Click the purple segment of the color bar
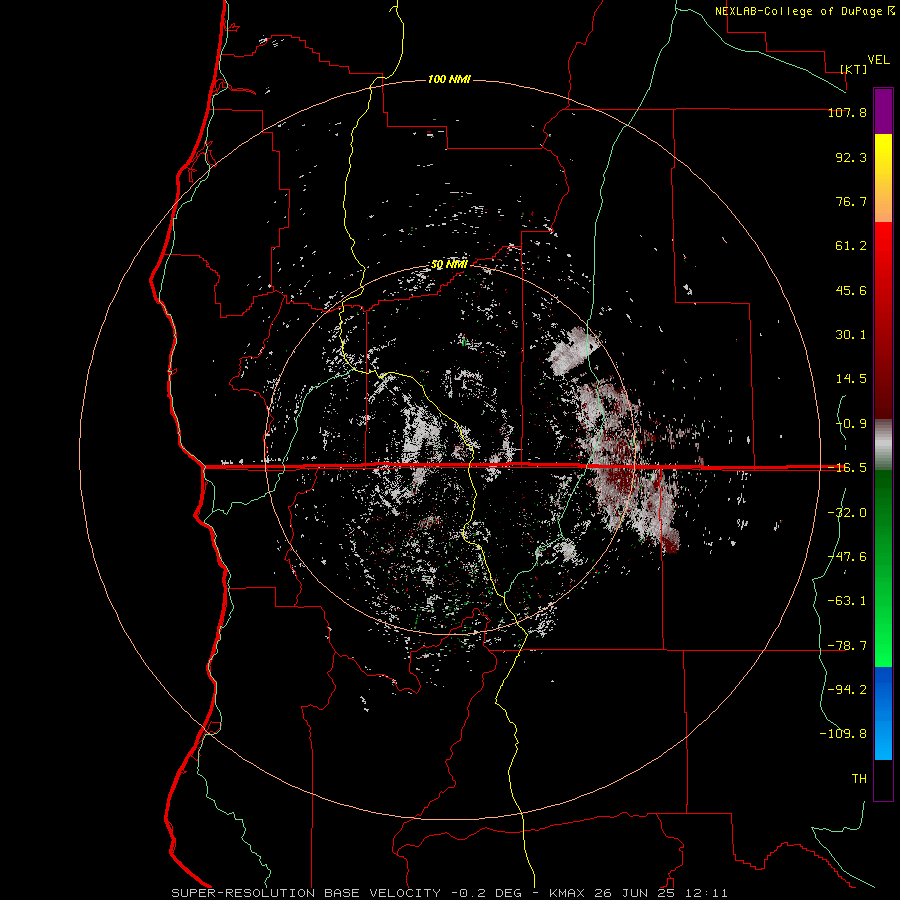Image resolution: width=900 pixels, height=900 pixels. tap(883, 111)
